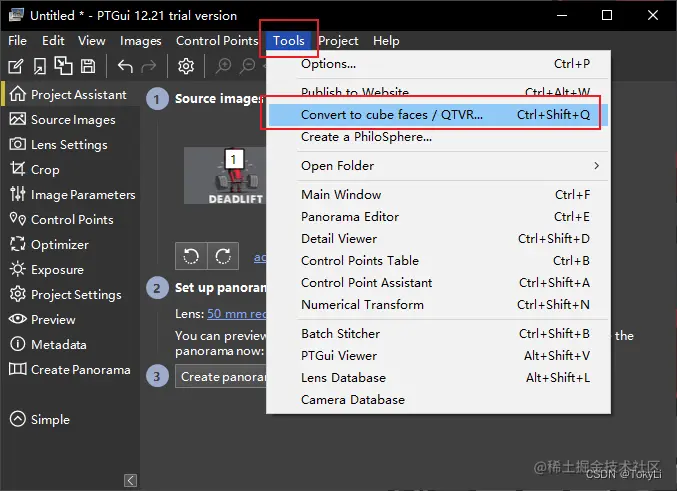Close the open Tools menu
The image size is (677, 491).
point(288,41)
